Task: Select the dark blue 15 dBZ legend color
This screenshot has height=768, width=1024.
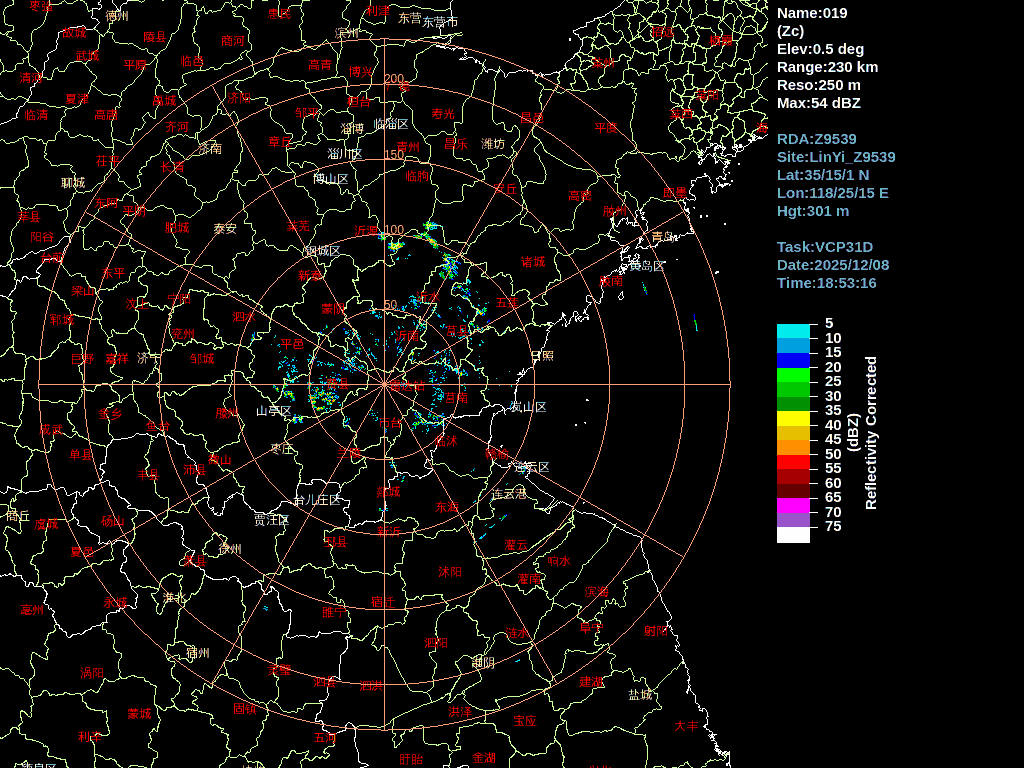Action: (x=793, y=360)
